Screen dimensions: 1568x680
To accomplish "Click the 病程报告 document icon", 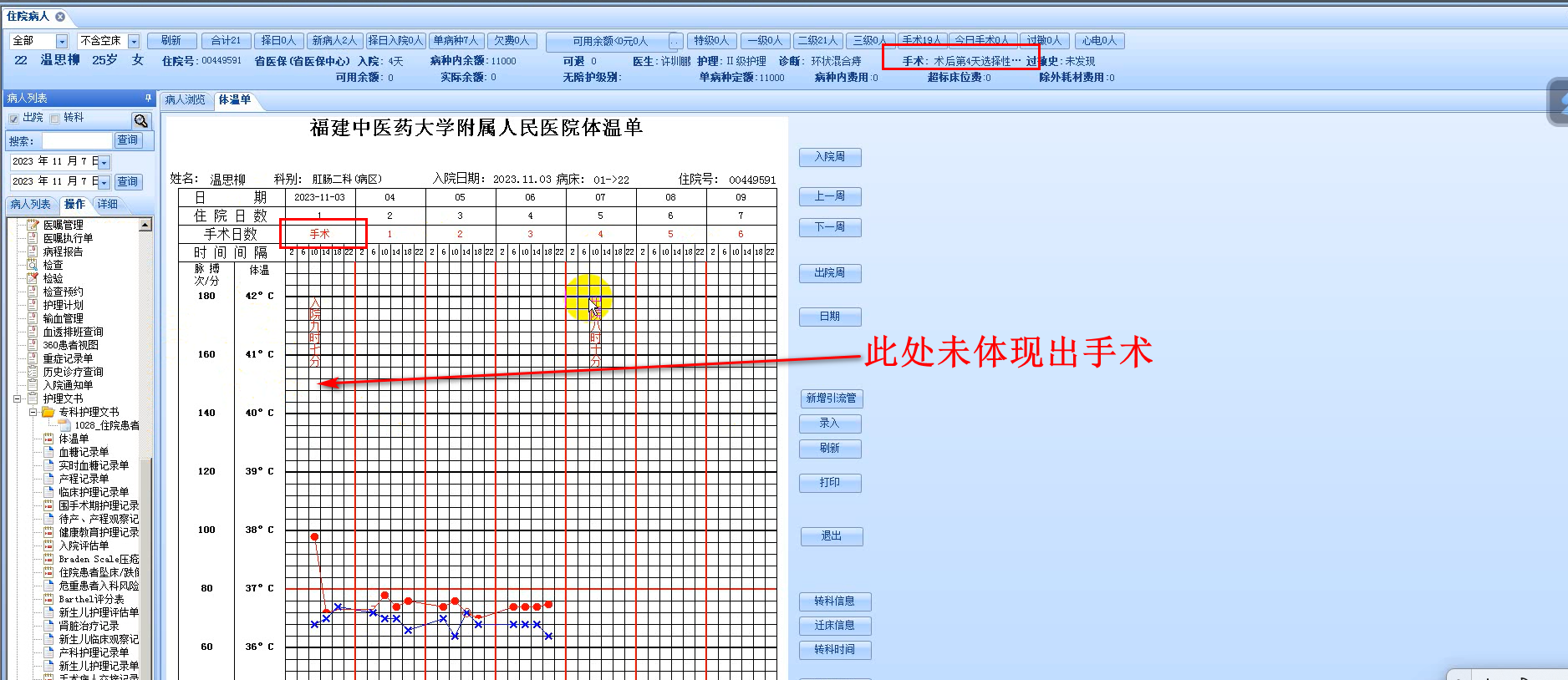I will coord(33,251).
